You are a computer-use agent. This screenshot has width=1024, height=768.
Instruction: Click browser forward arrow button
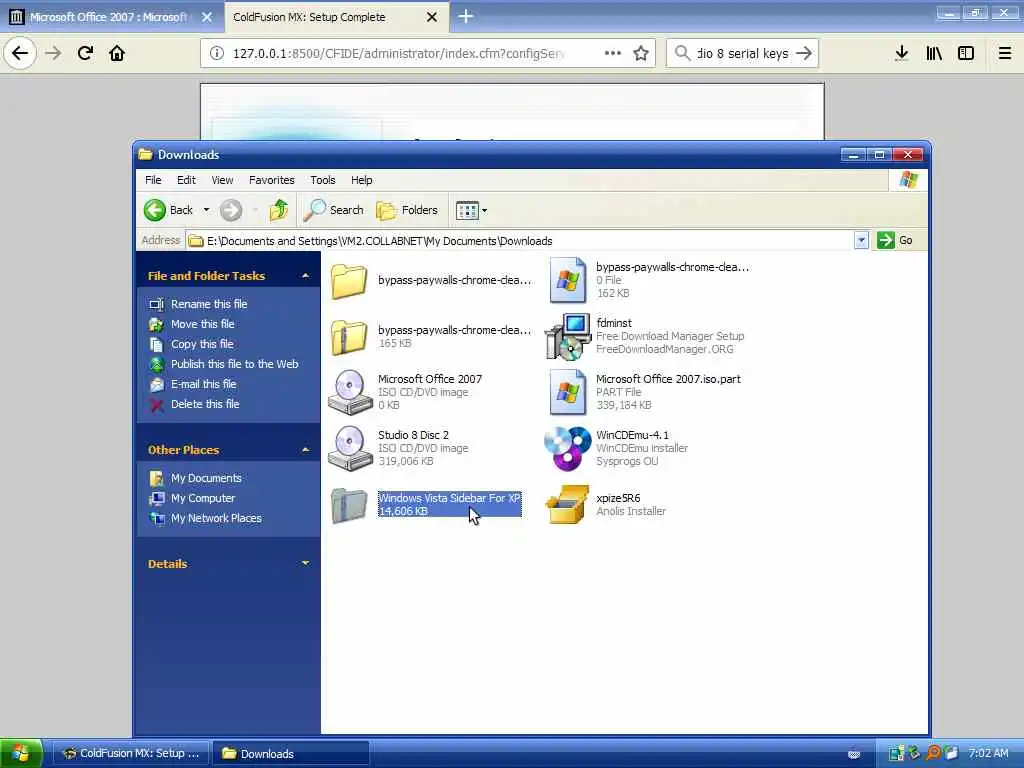coord(53,53)
